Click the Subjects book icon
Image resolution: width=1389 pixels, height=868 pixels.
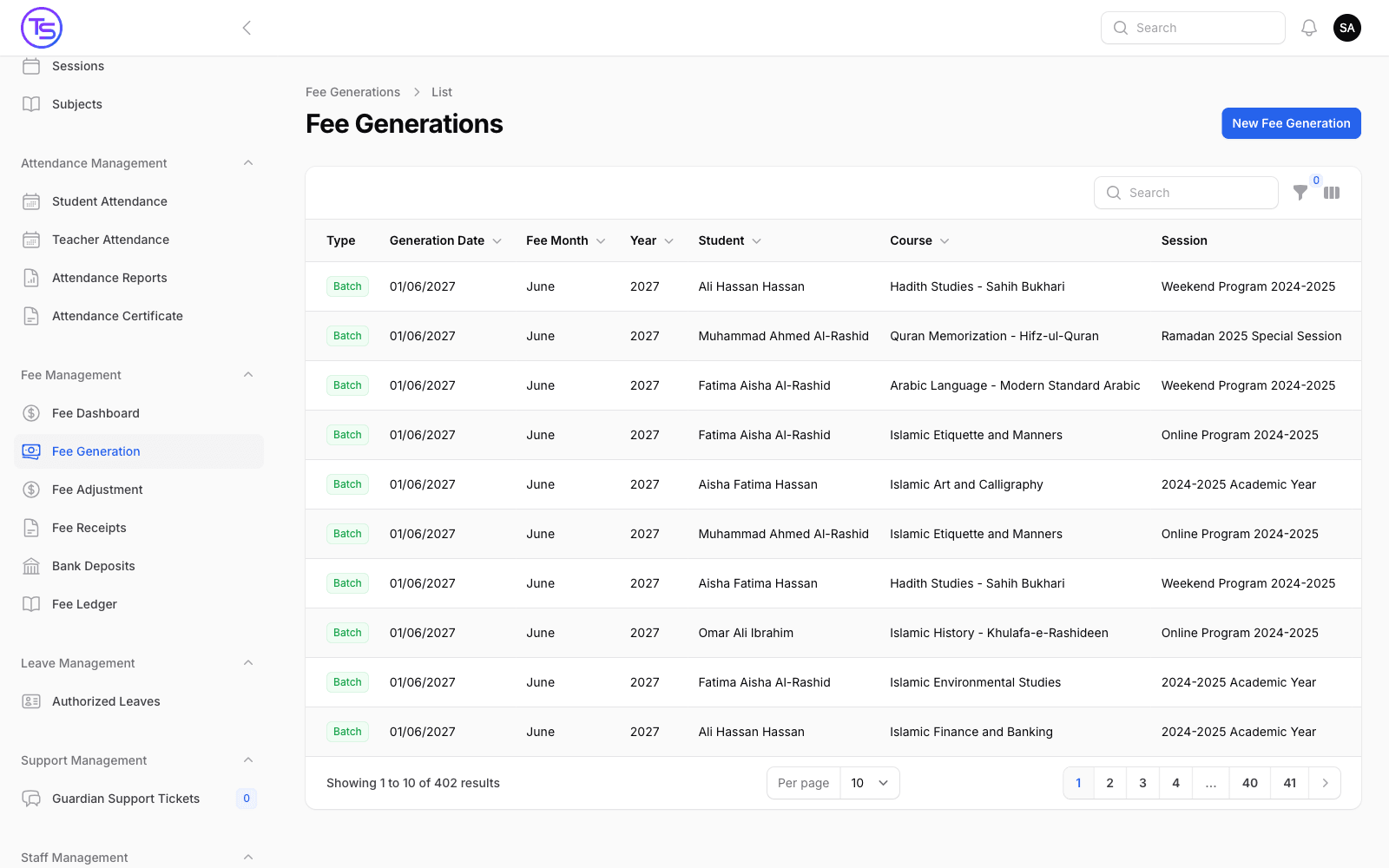pyautogui.click(x=31, y=104)
